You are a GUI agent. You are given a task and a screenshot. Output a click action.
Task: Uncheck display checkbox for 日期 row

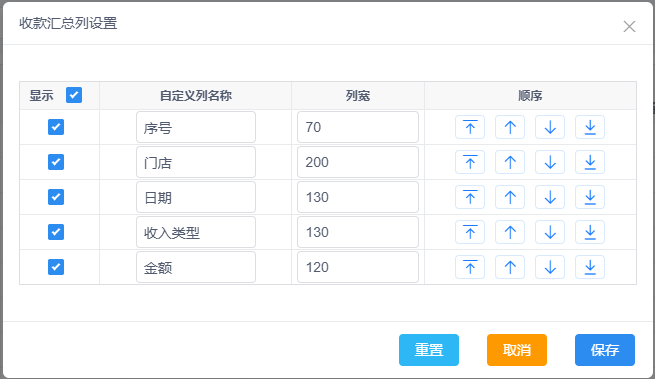tap(56, 197)
